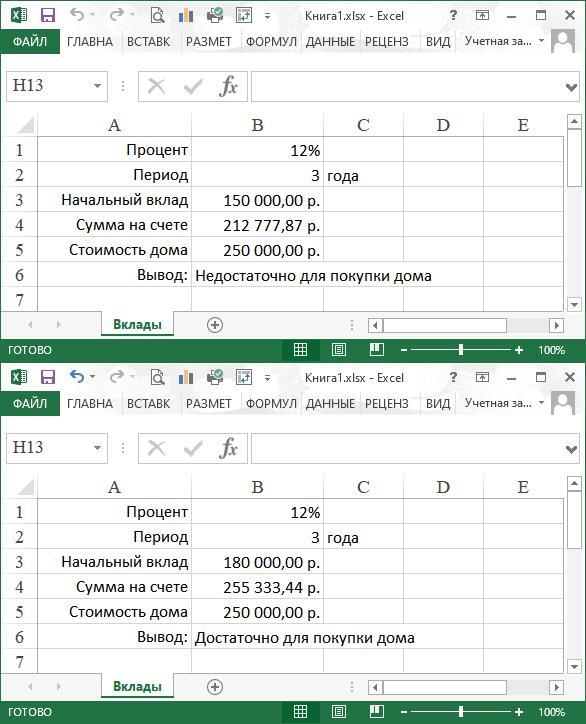
Task: Select cell reading Недостаточно для покупки дома
Action: (313, 276)
